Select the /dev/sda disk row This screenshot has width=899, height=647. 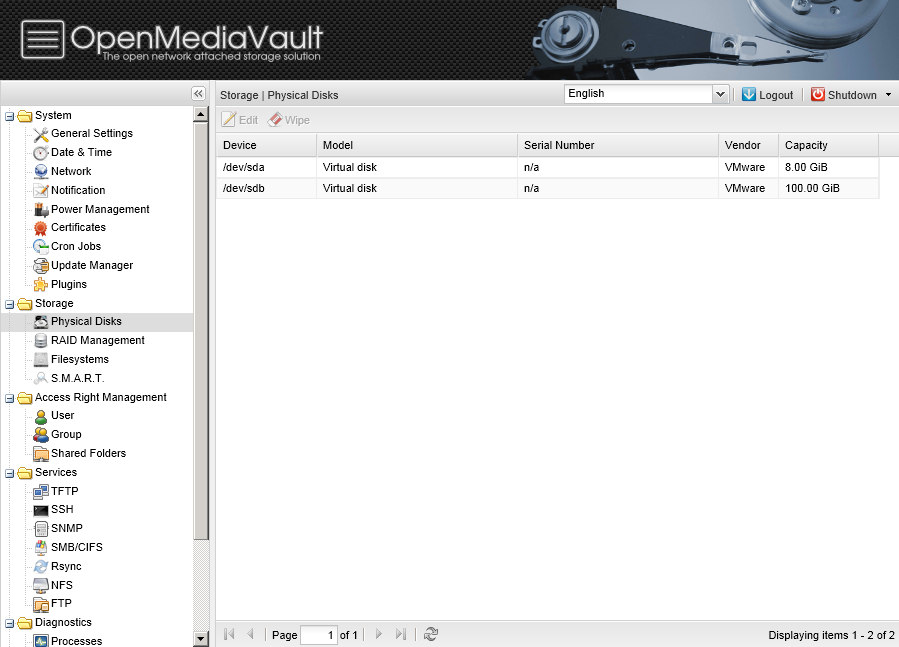[548, 167]
